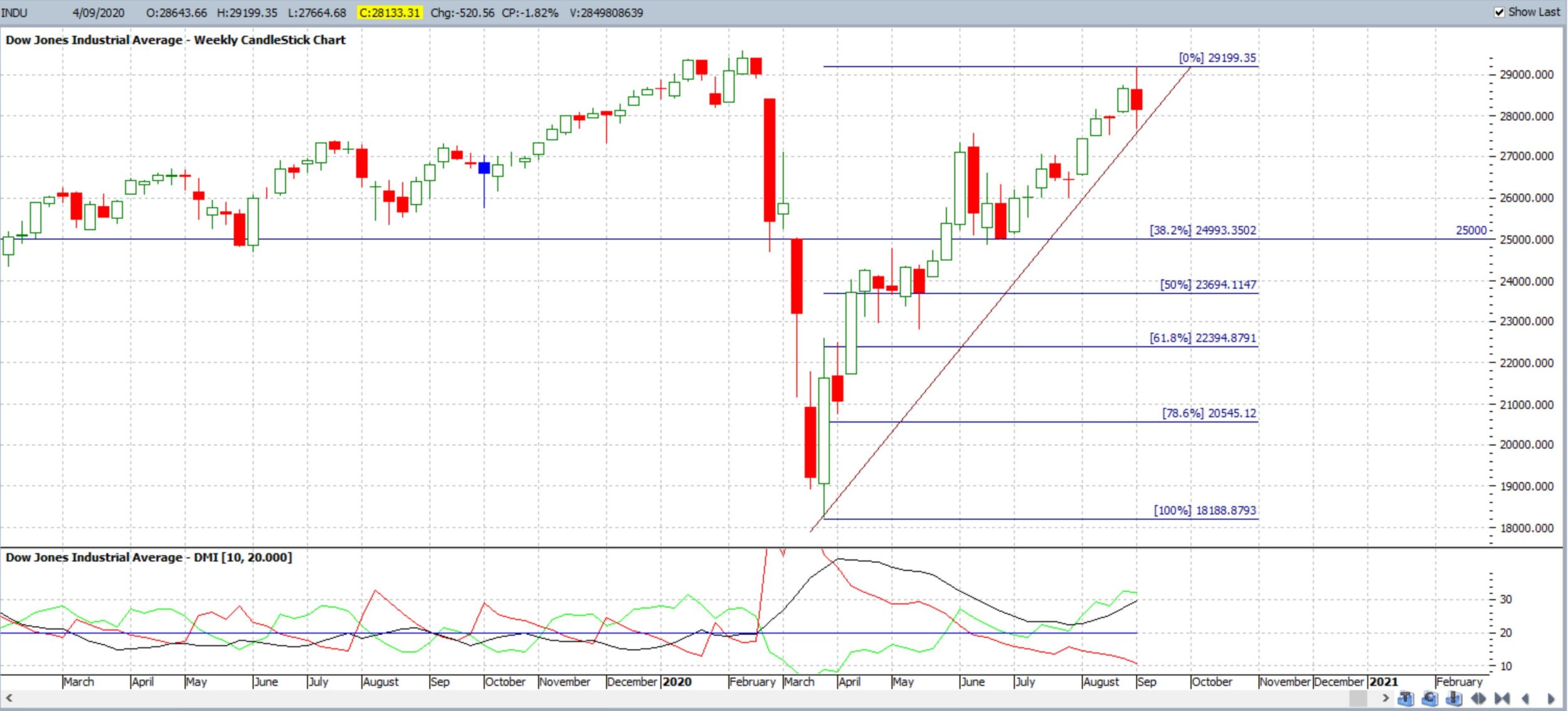Click the volume V:2849808639 value

click(607, 13)
